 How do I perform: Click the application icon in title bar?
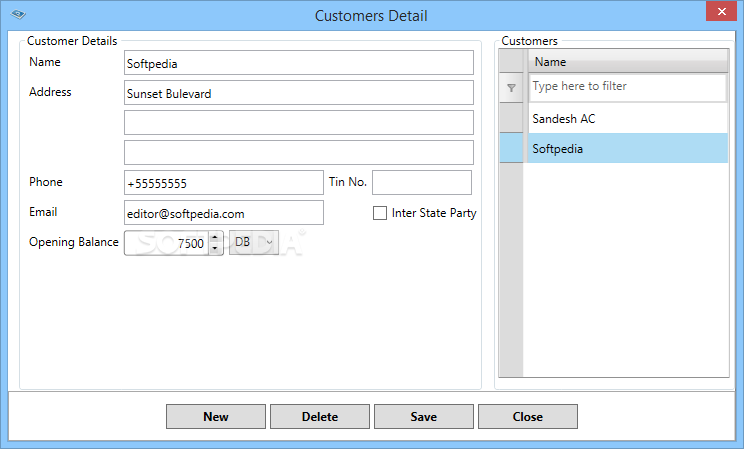[x=18, y=14]
